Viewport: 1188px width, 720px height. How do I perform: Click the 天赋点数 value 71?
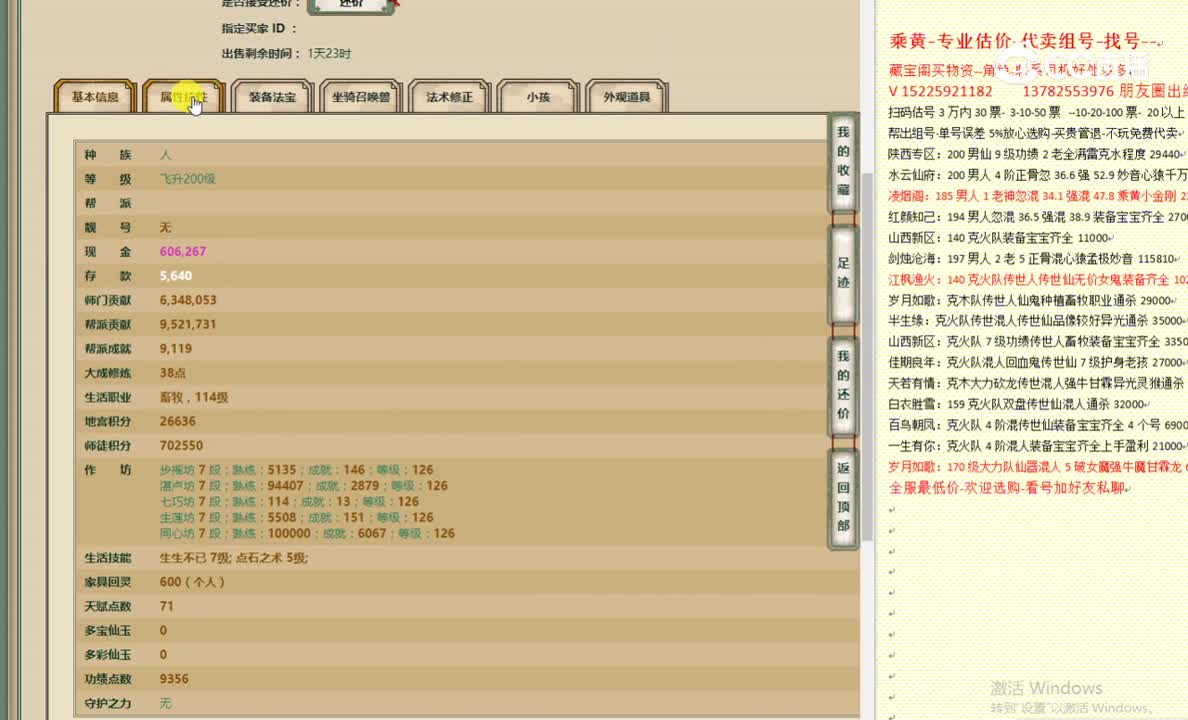(167, 606)
